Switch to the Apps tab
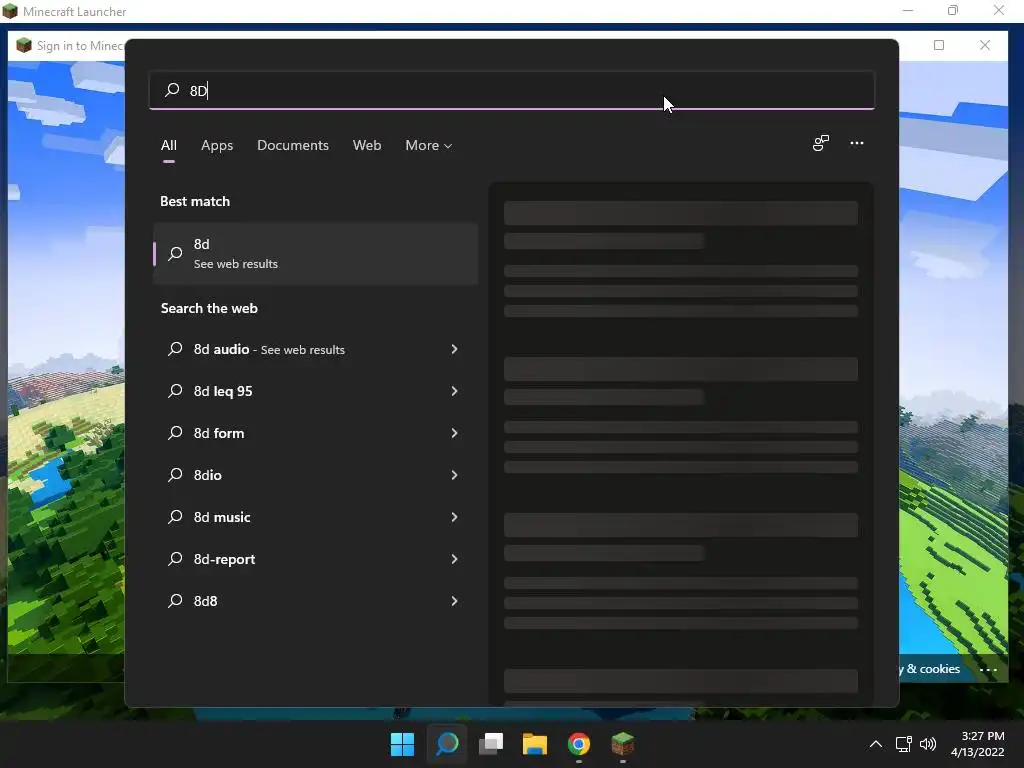 click(x=217, y=146)
